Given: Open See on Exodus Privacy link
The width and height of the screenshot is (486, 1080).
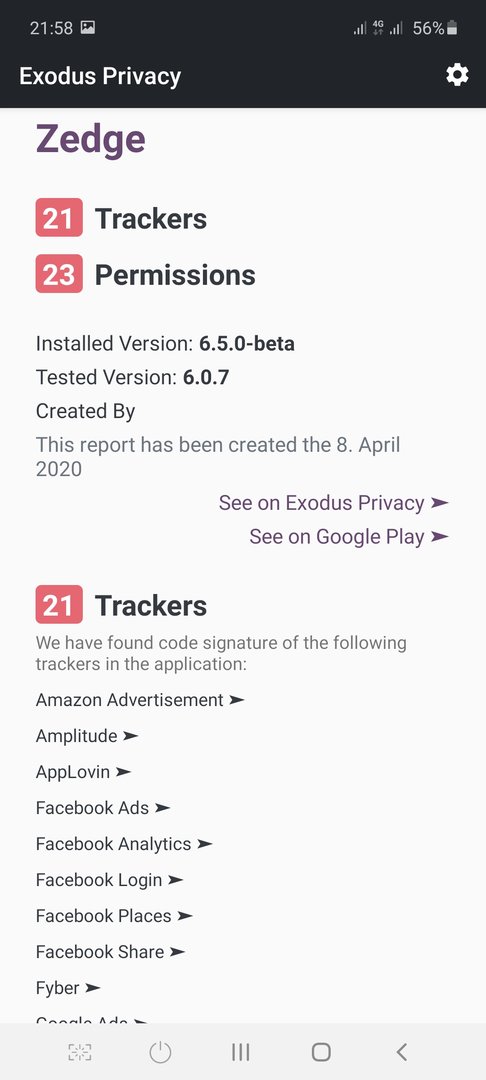Looking at the screenshot, I should pos(334,503).
